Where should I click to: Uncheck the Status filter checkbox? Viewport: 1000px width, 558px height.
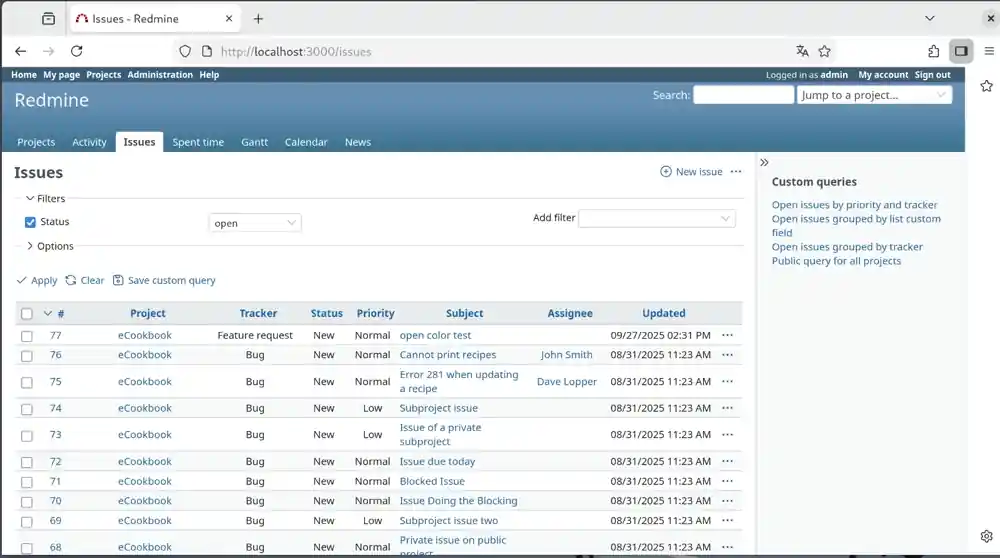click(x=30, y=222)
